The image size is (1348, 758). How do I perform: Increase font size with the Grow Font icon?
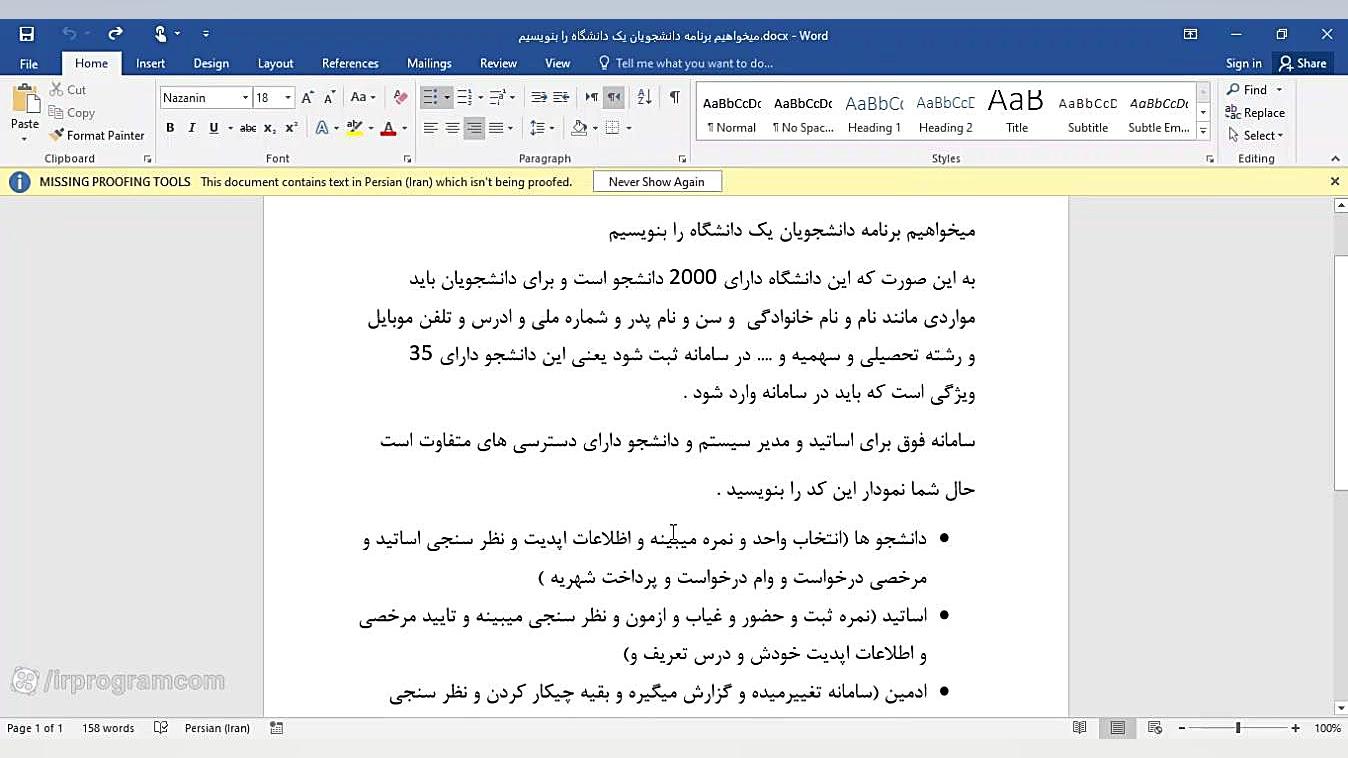click(308, 97)
